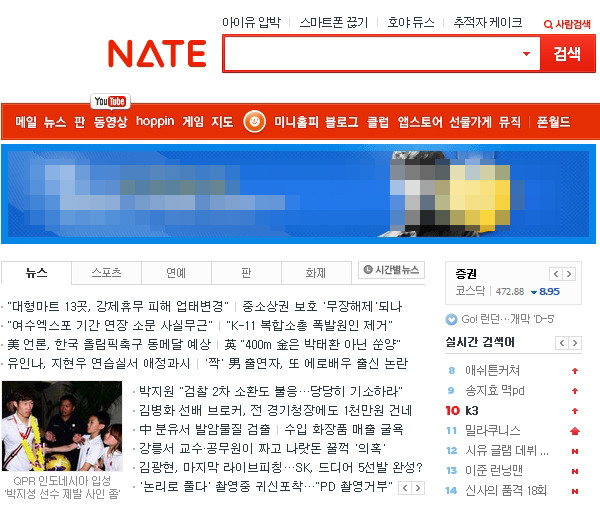Screen dimensions: 600x505
Task: Open trending keyword 애쉬튼커쳐
Action: (x=492, y=370)
